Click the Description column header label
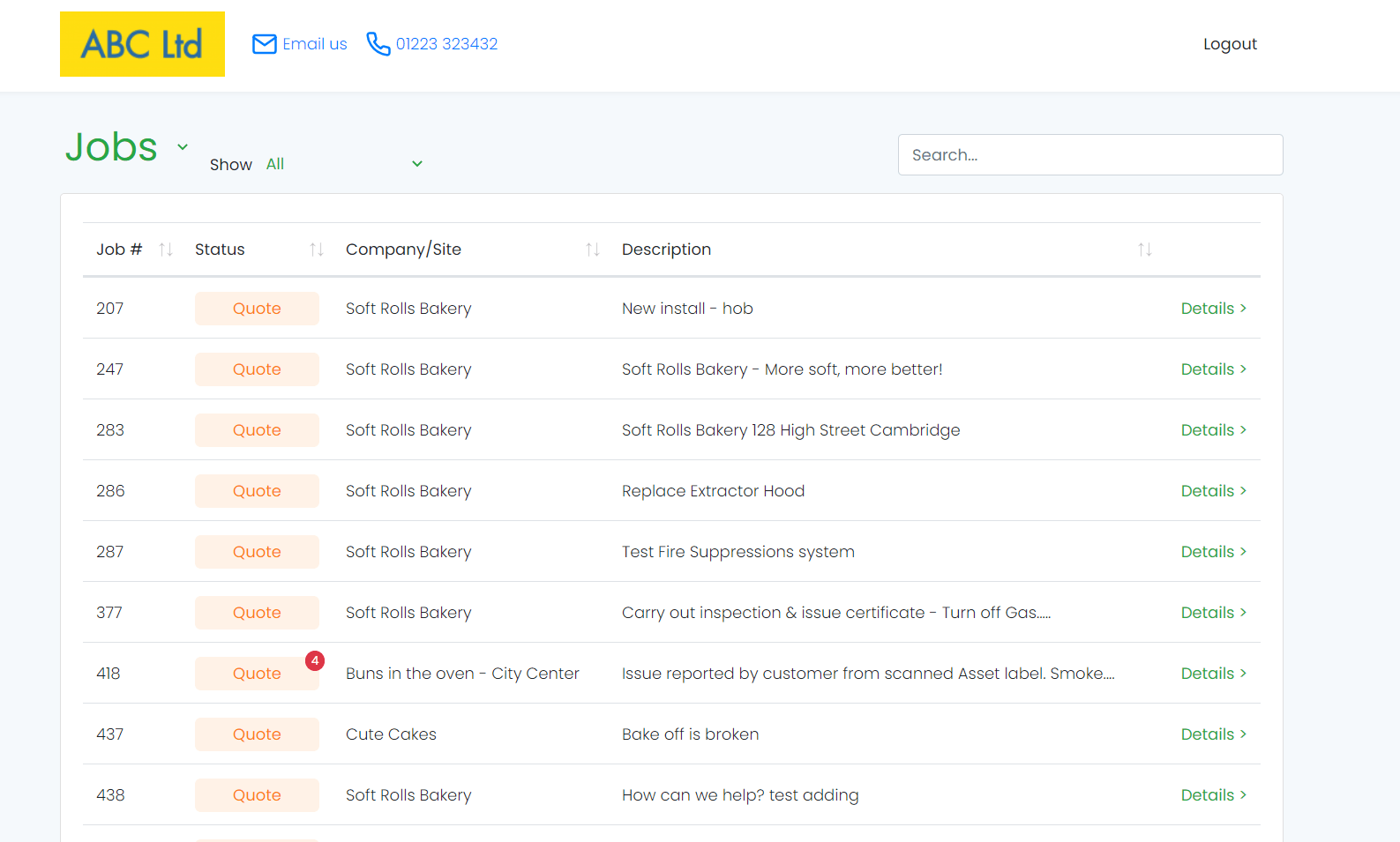Viewport: 1400px width, 842px height. tap(666, 250)
